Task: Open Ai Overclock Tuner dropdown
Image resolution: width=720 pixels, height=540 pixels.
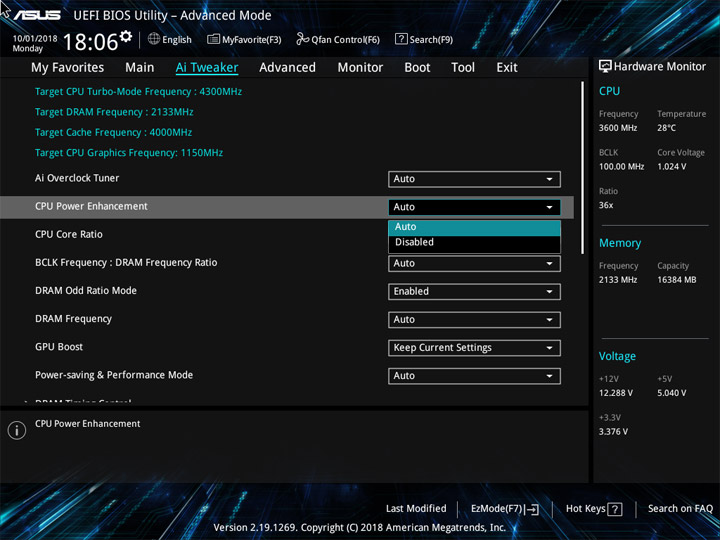Action: coord(474,179)
